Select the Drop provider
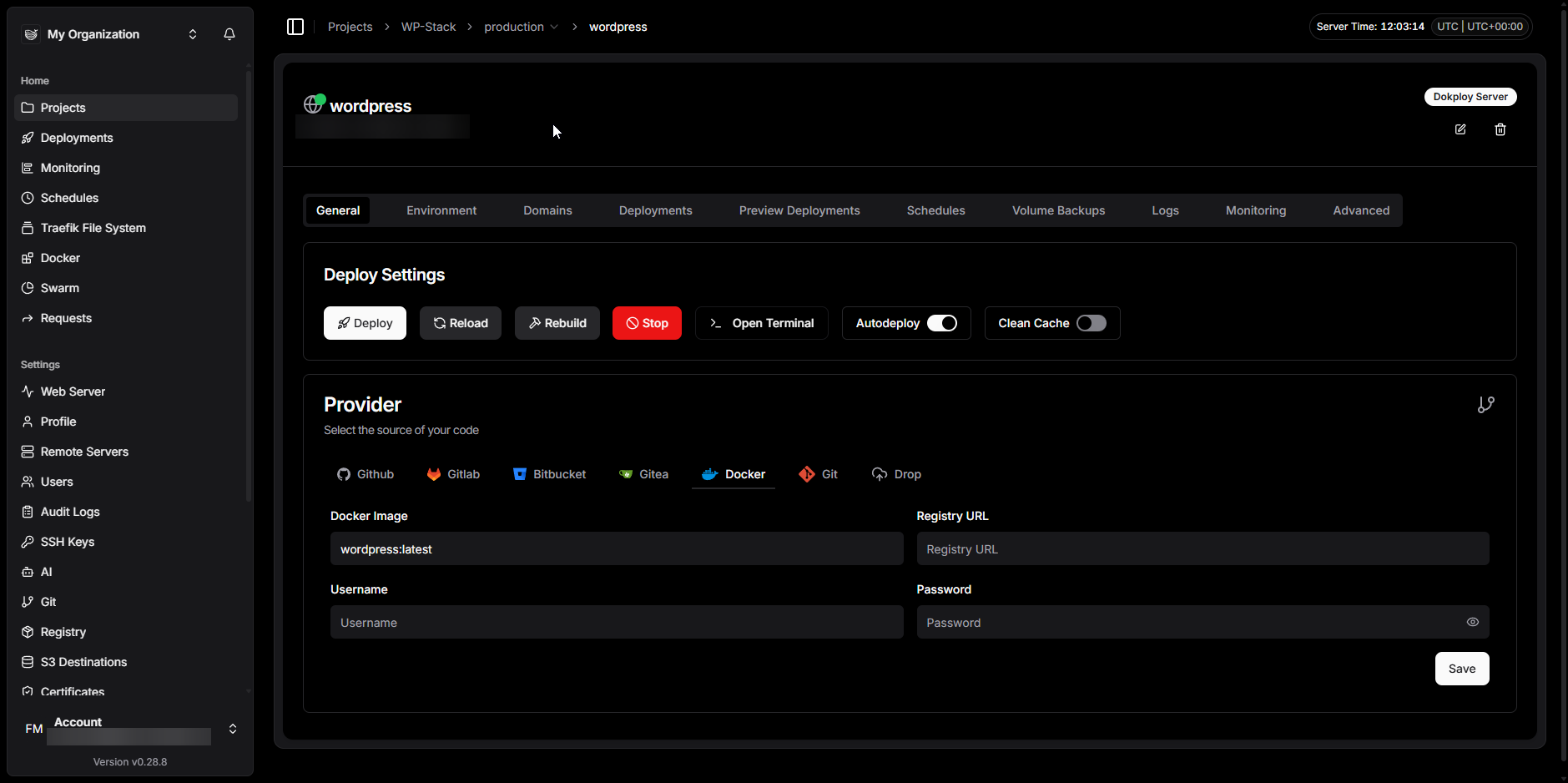The height and width of the screenshot is (783, 1568). coord(896,474)
